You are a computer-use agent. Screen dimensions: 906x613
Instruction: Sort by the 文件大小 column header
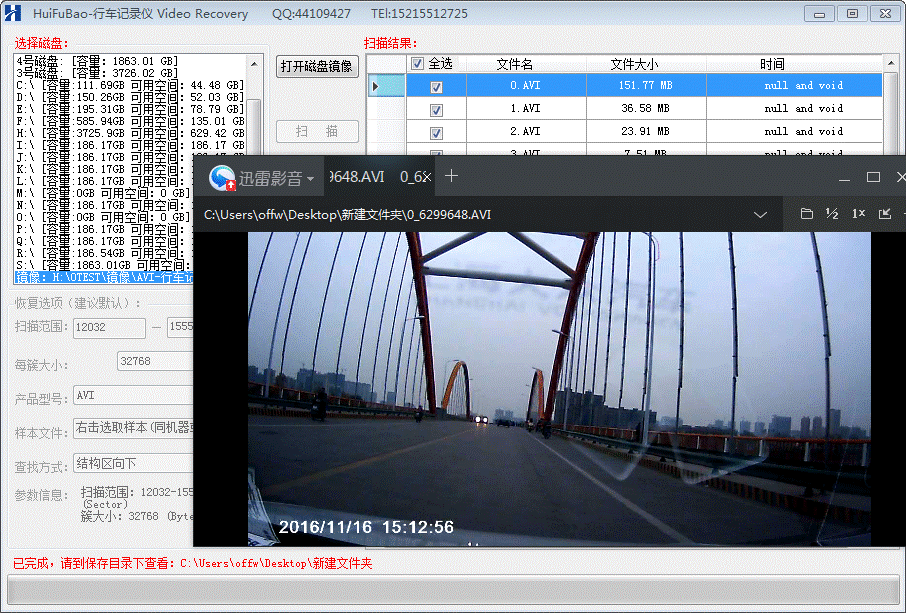(x=634, y=64)
